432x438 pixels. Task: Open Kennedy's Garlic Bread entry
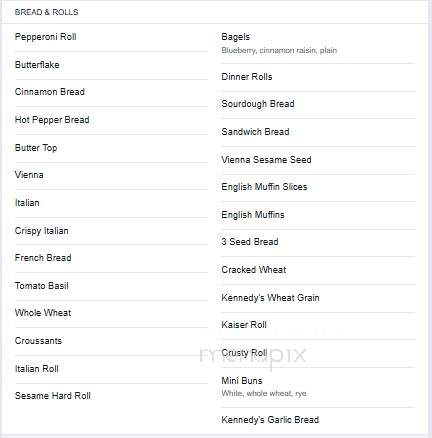click(x=270, y=420)
